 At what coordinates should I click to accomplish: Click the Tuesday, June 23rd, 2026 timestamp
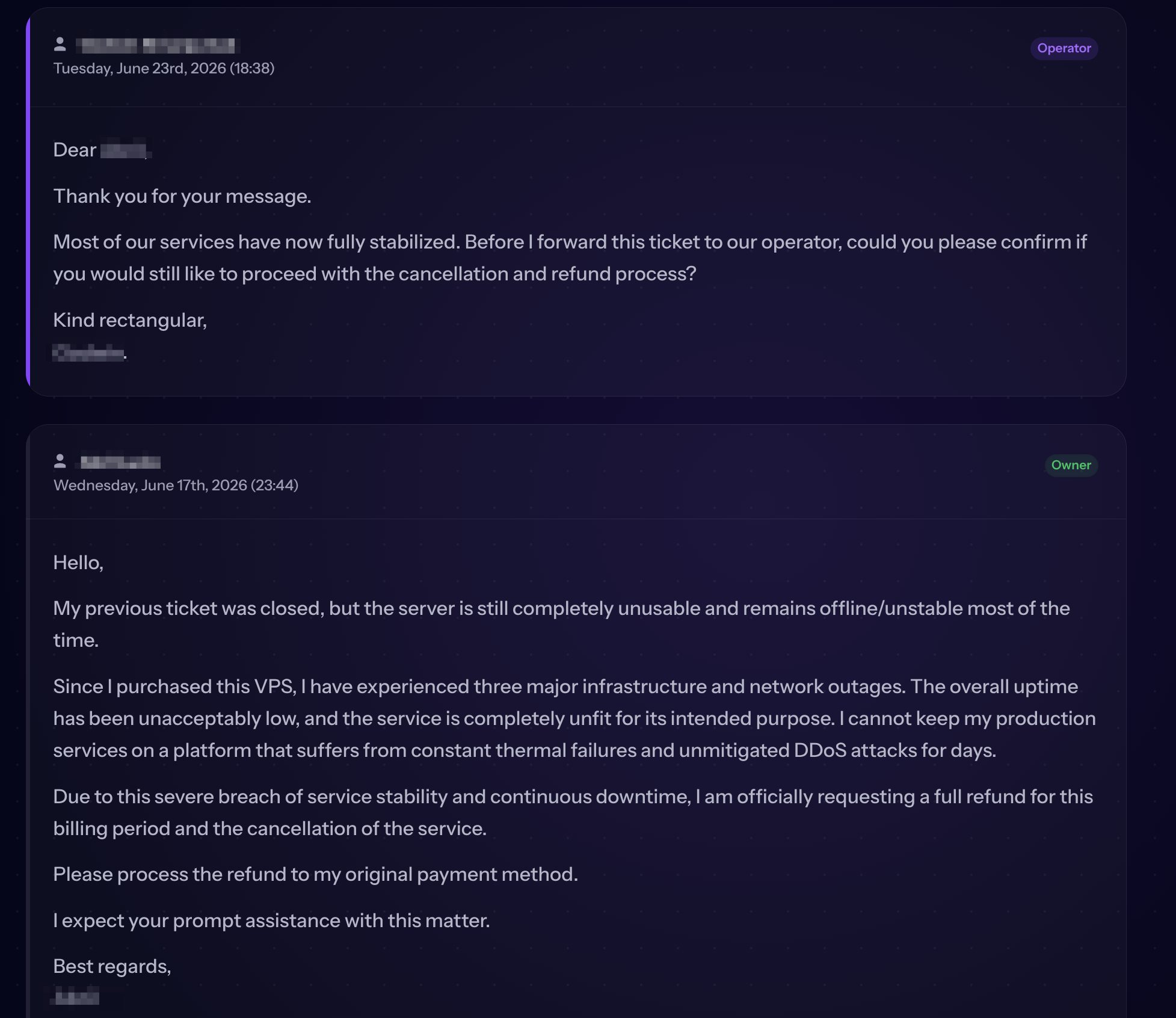click(x=164, y=69)
